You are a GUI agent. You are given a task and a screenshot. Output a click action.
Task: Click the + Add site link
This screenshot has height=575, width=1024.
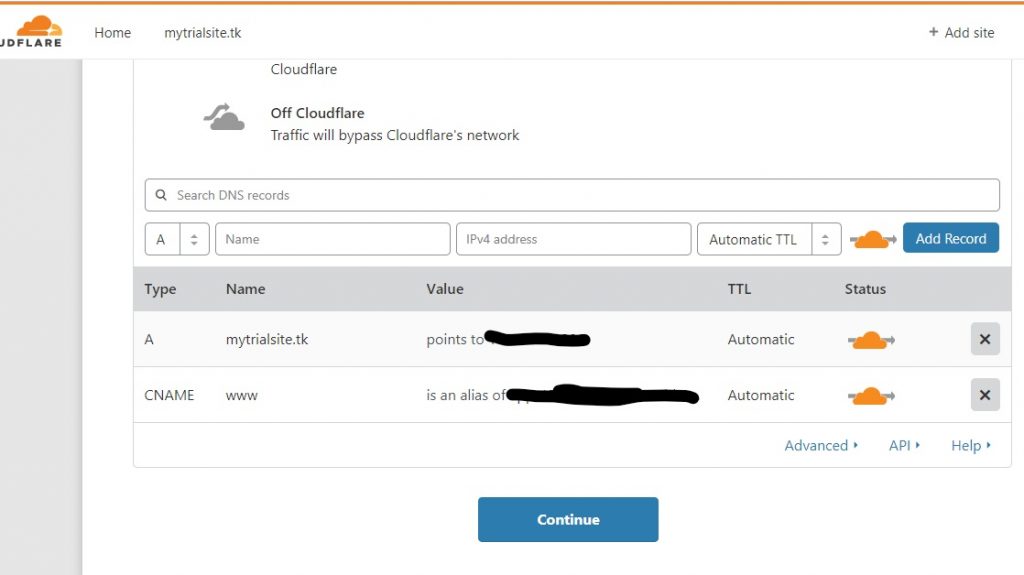click(x=961, y=33)
